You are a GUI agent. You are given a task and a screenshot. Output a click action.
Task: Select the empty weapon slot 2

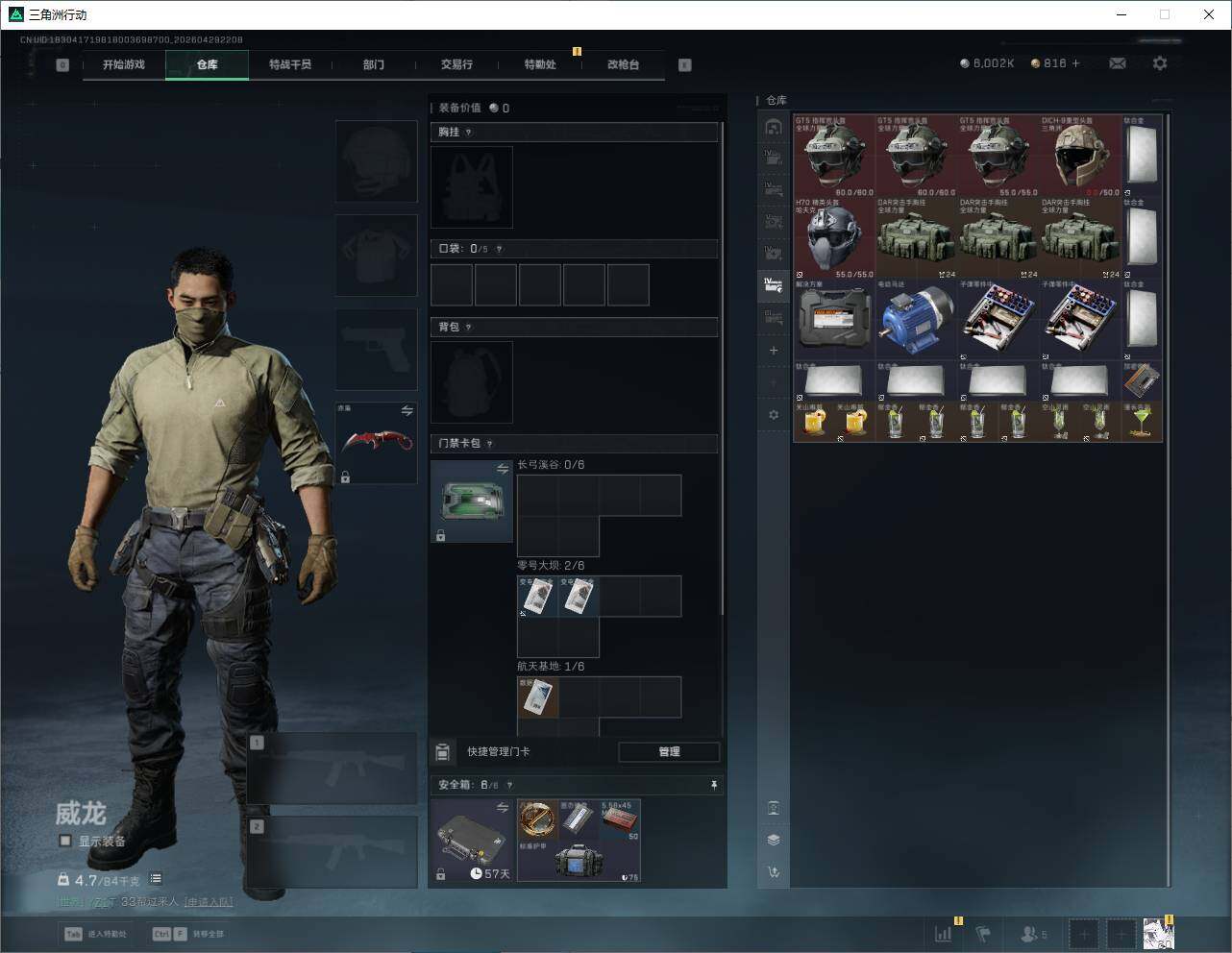coord(333,852)
